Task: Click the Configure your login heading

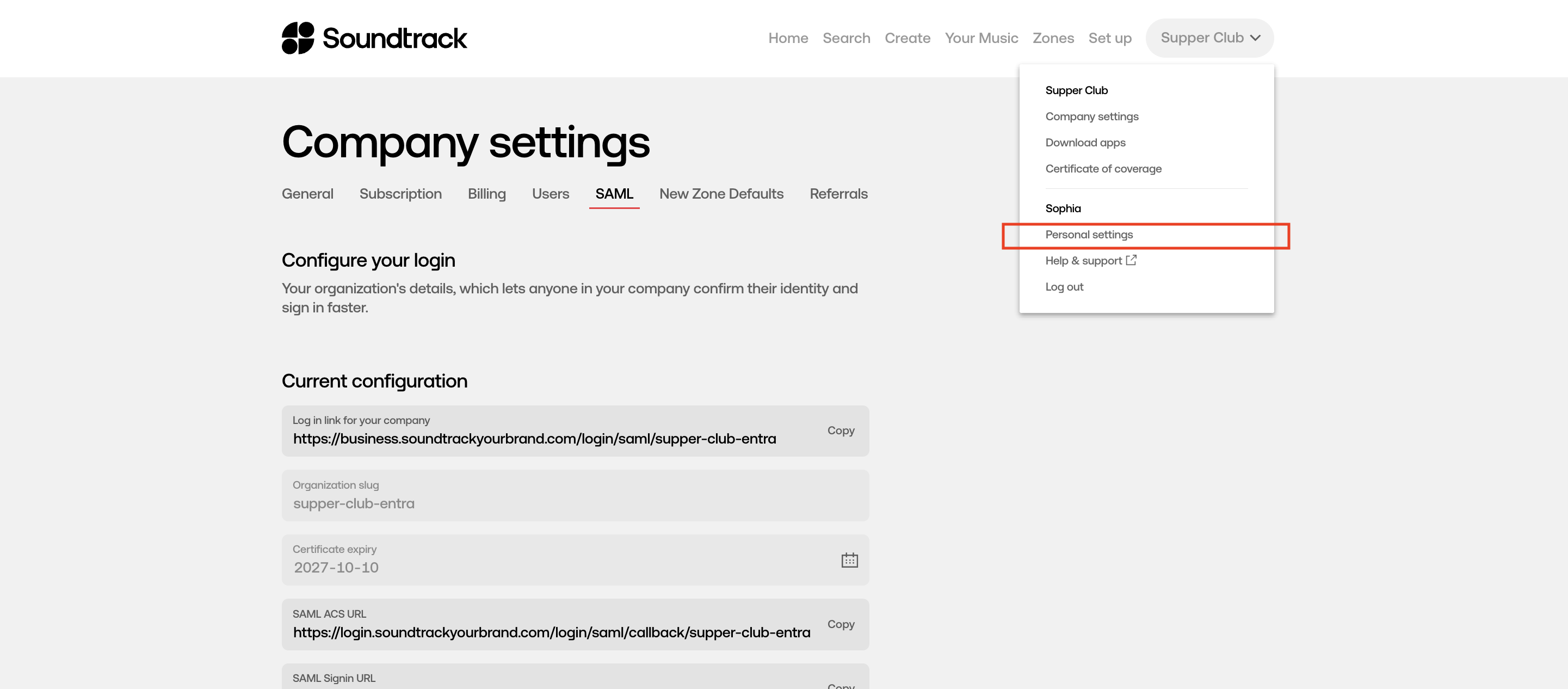Action: pyautogui.click(x=368, y=260)
